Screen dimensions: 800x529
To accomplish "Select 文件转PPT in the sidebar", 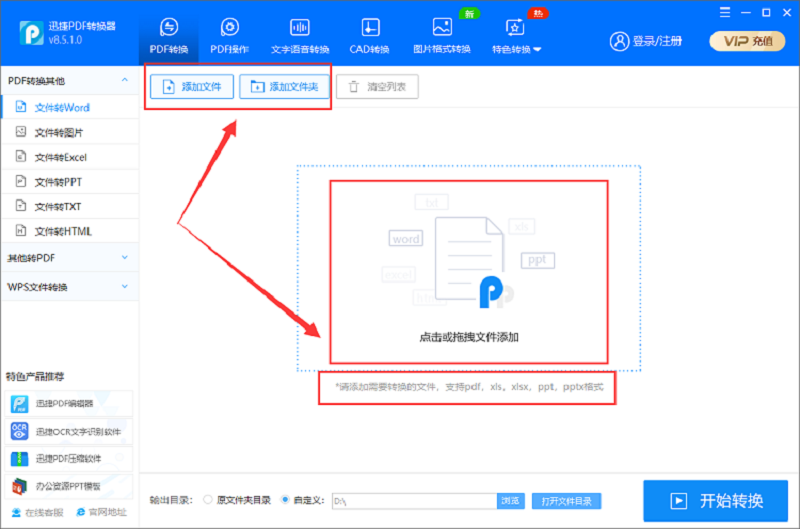I will click(x=70, y=182).
